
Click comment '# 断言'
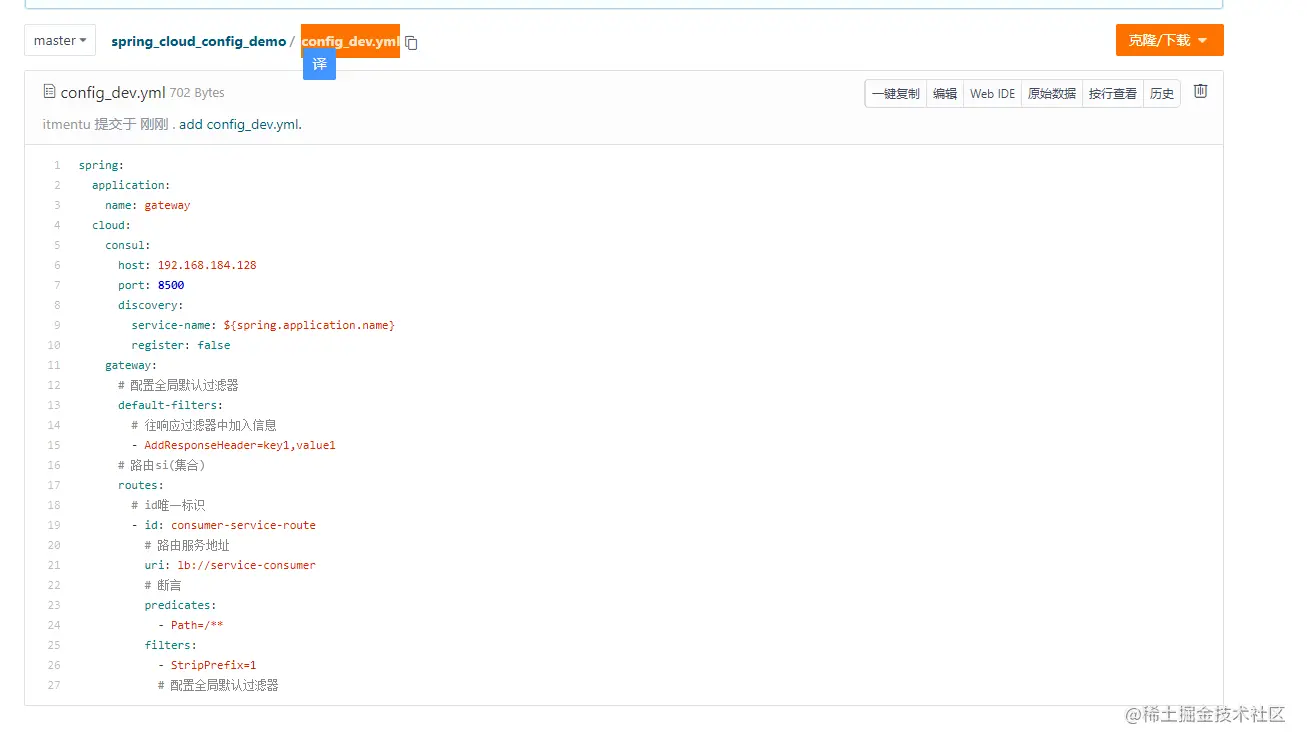tap(163, 585)
